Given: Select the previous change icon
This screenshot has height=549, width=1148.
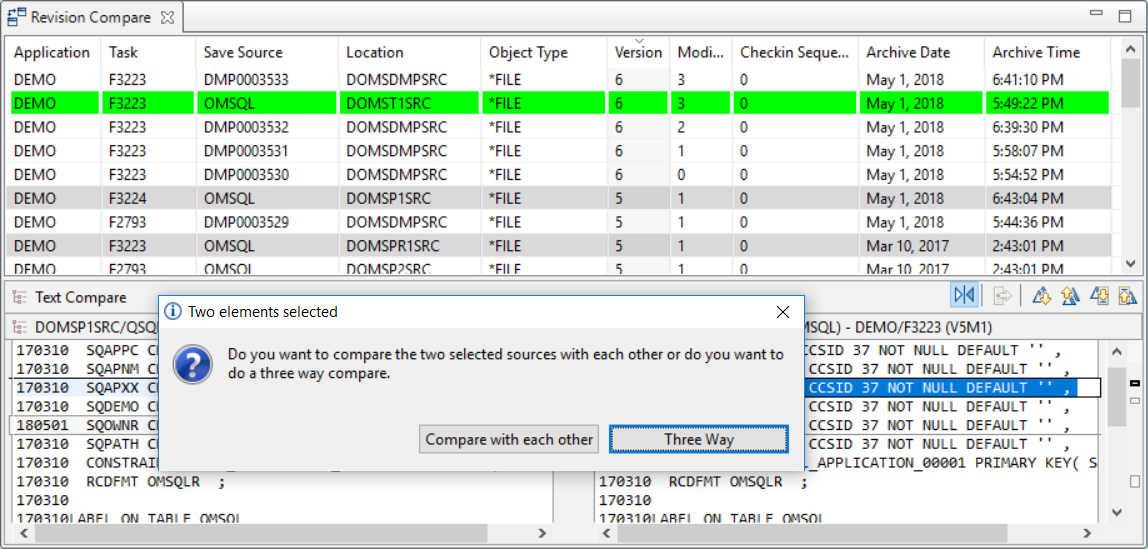Looking at the screenshot, I should (x=1127, y=296).
